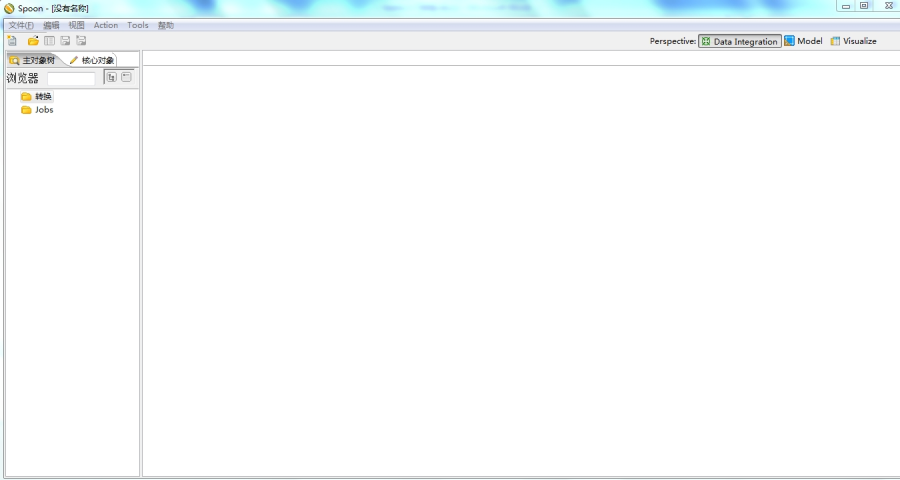
Task: Open the 编辑 menu
Action: (51, 25)
